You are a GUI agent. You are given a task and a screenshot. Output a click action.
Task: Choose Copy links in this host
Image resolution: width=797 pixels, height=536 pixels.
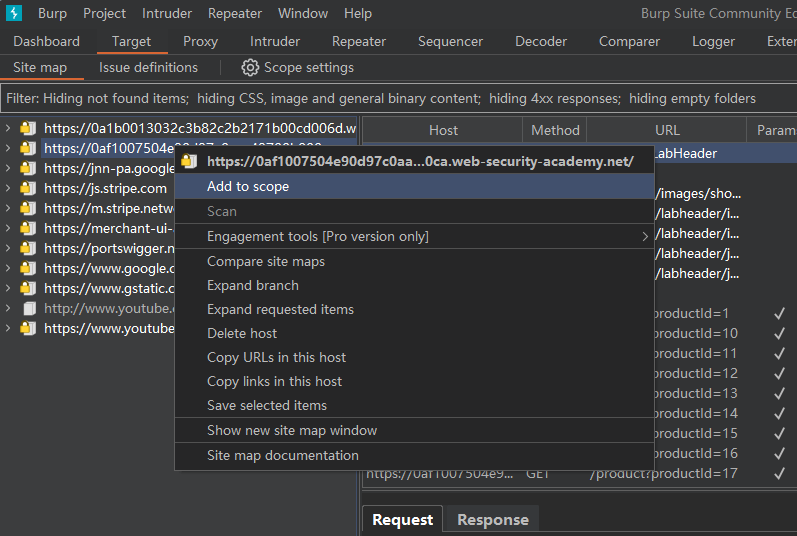(414, 381)
